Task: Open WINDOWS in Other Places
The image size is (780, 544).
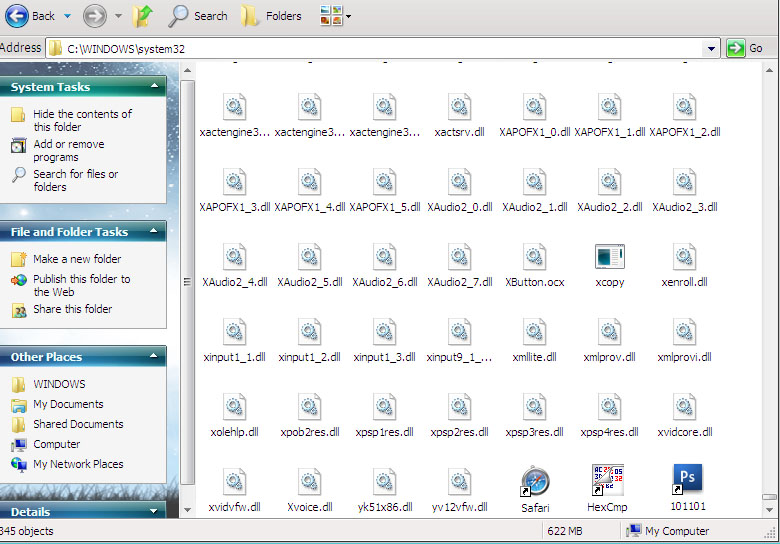Action: tap(59, 384)
